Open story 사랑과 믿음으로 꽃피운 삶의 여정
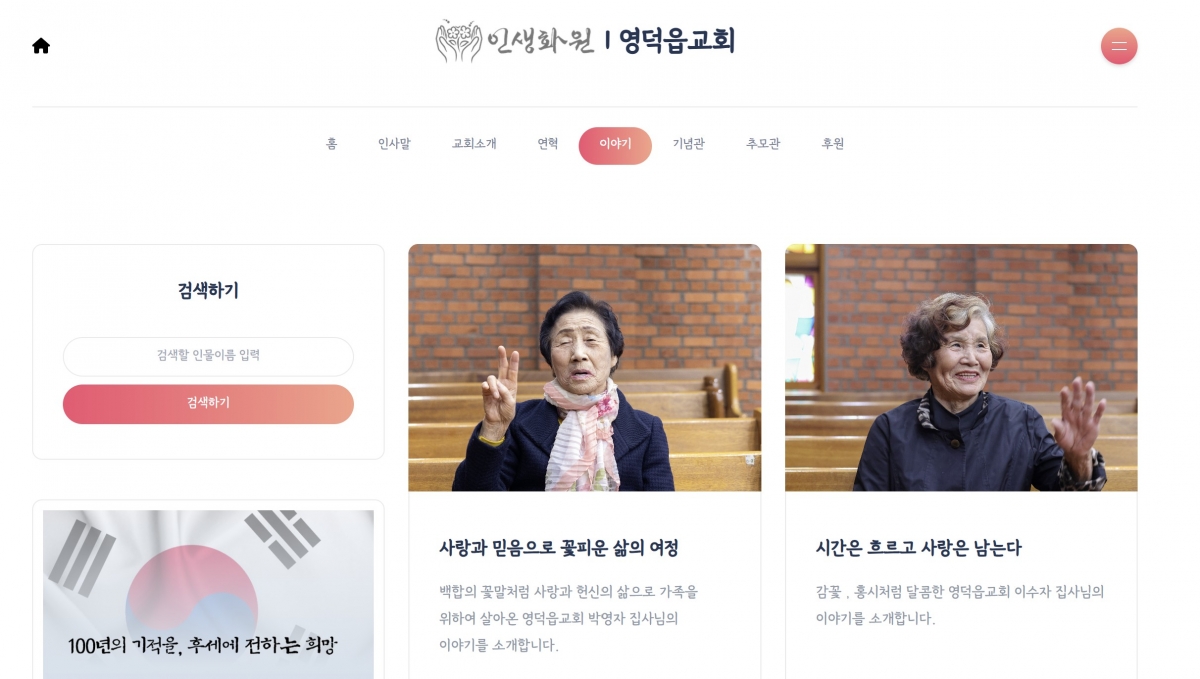1200x679 pixels. point(559,548)
